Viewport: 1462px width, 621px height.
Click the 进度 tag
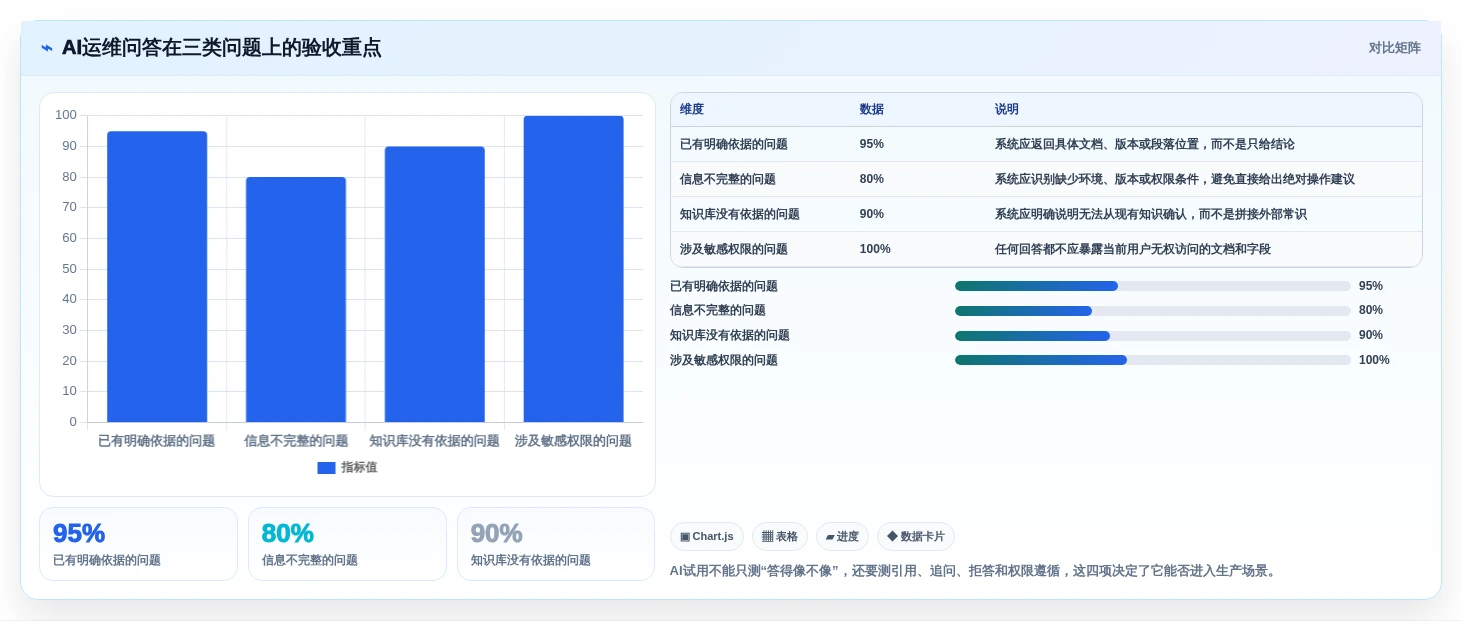tap(842, 537)
